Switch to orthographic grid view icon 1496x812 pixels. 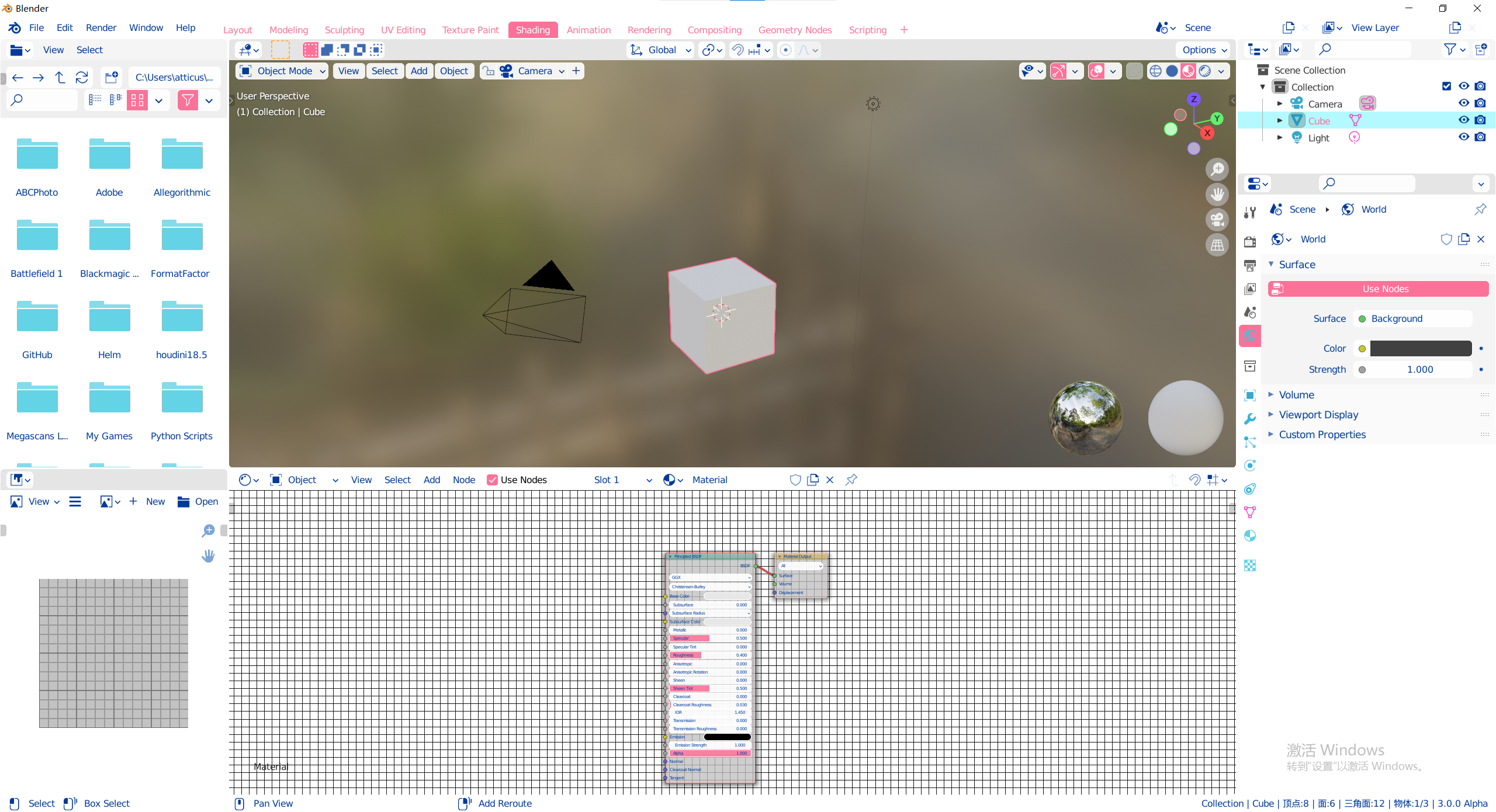click(1217, 245)
